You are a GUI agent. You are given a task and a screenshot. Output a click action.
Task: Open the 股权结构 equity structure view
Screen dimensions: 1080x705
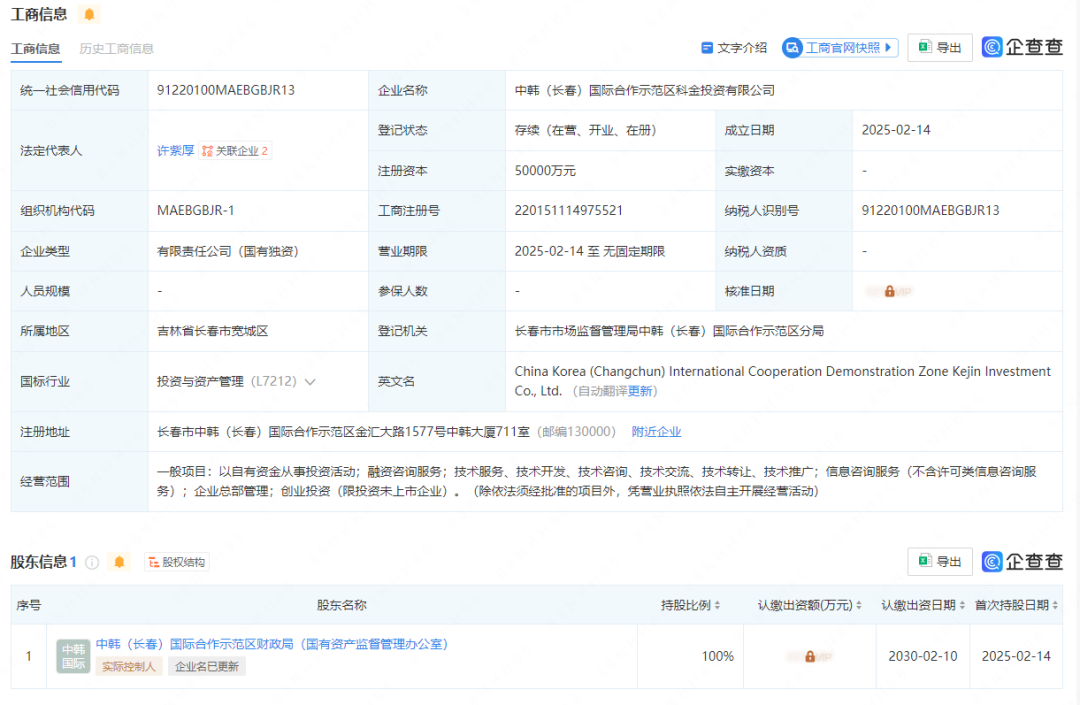(x=177, y=562)
